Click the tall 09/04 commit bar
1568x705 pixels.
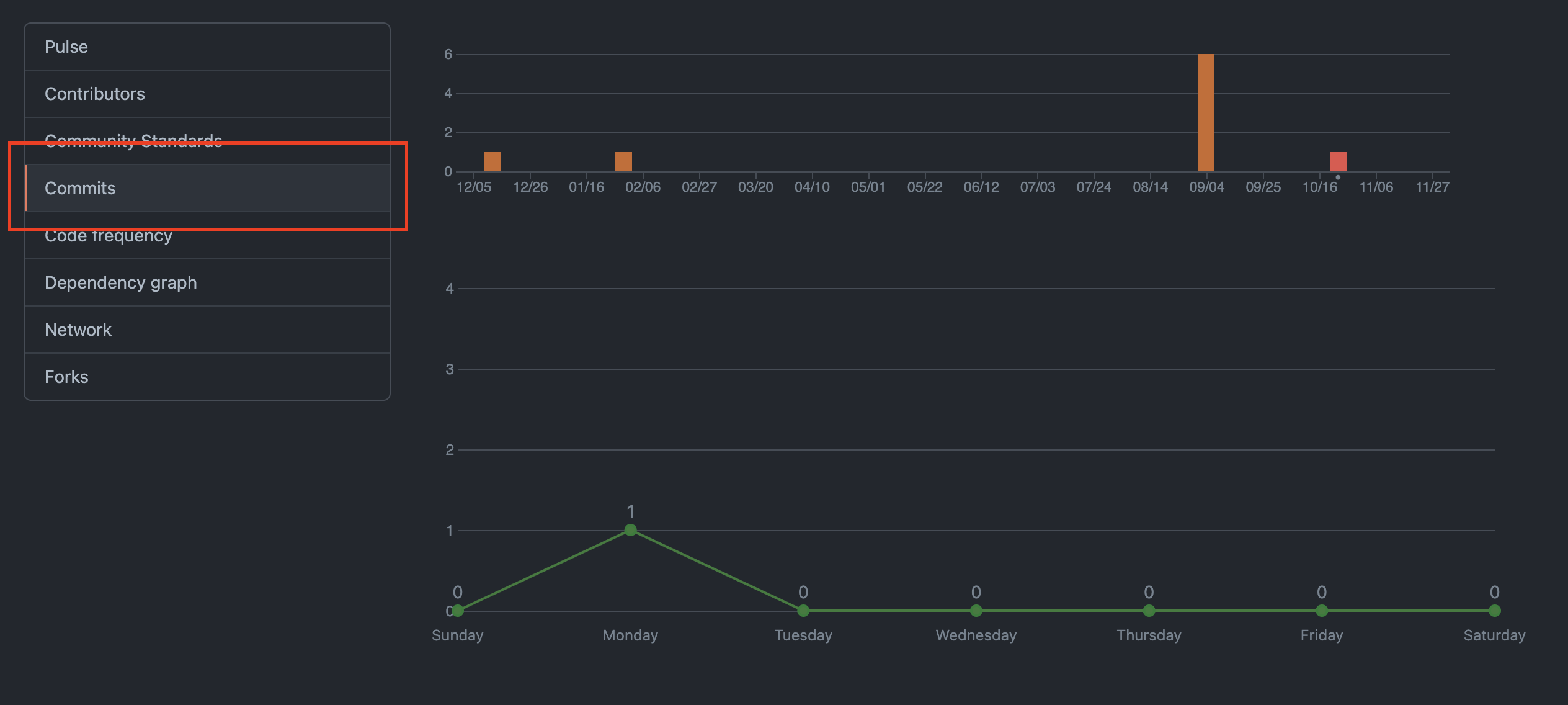1206,112
